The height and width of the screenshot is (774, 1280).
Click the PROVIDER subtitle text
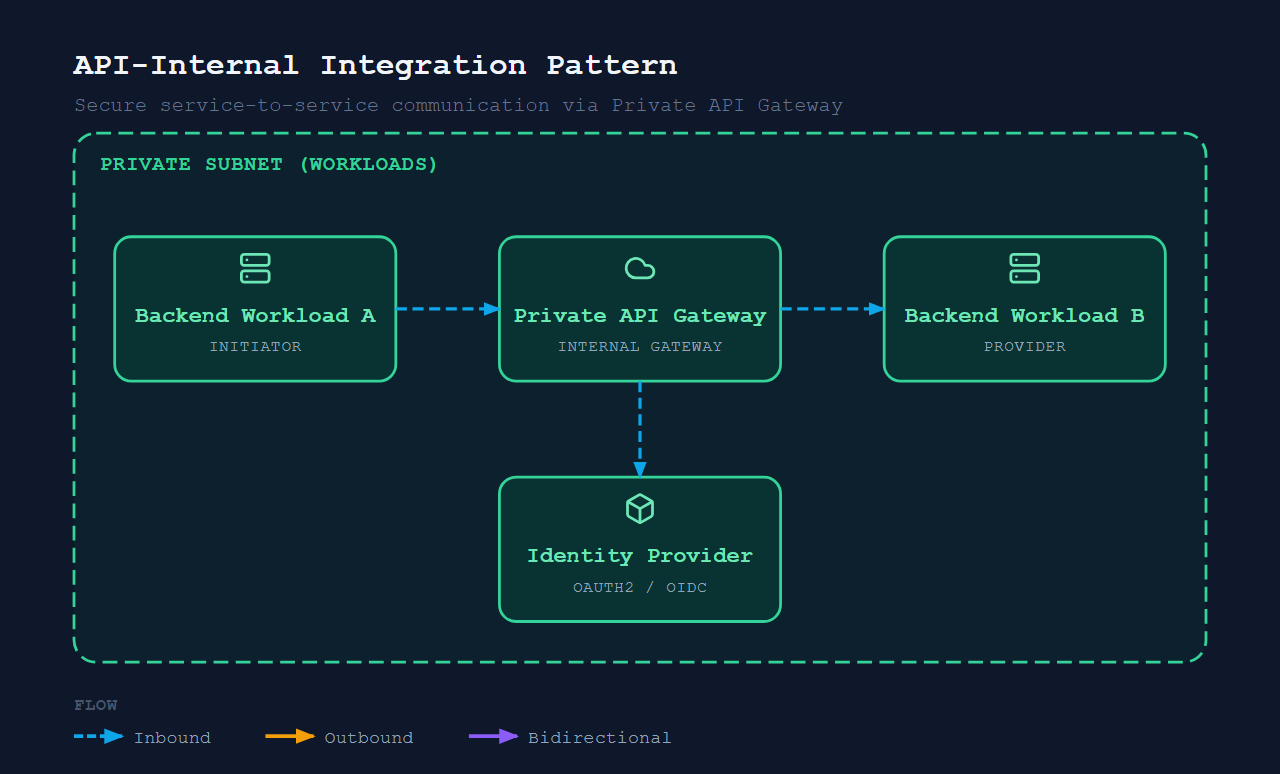click(x=1025, y=347)
